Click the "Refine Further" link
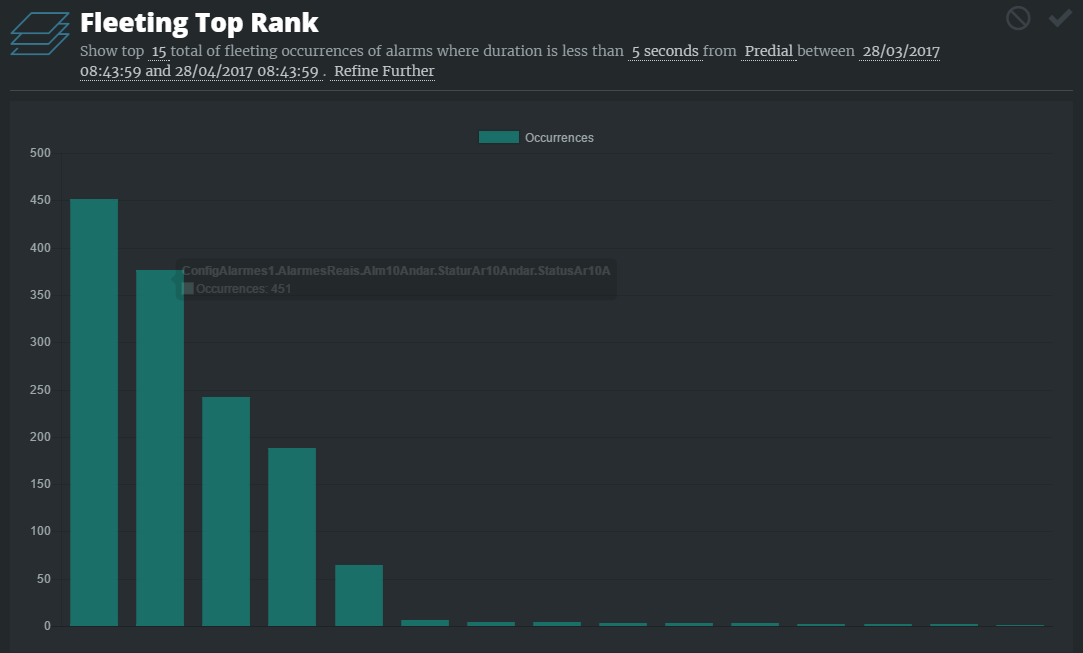 pyautogui.click(x=384, y=71)
